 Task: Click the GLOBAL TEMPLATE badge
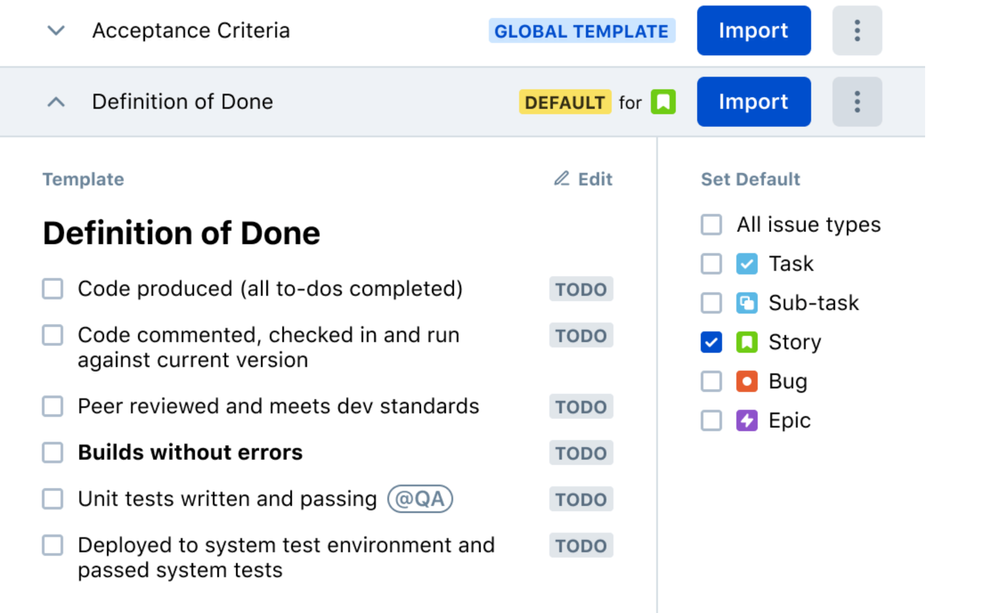(x=581, y=31)
